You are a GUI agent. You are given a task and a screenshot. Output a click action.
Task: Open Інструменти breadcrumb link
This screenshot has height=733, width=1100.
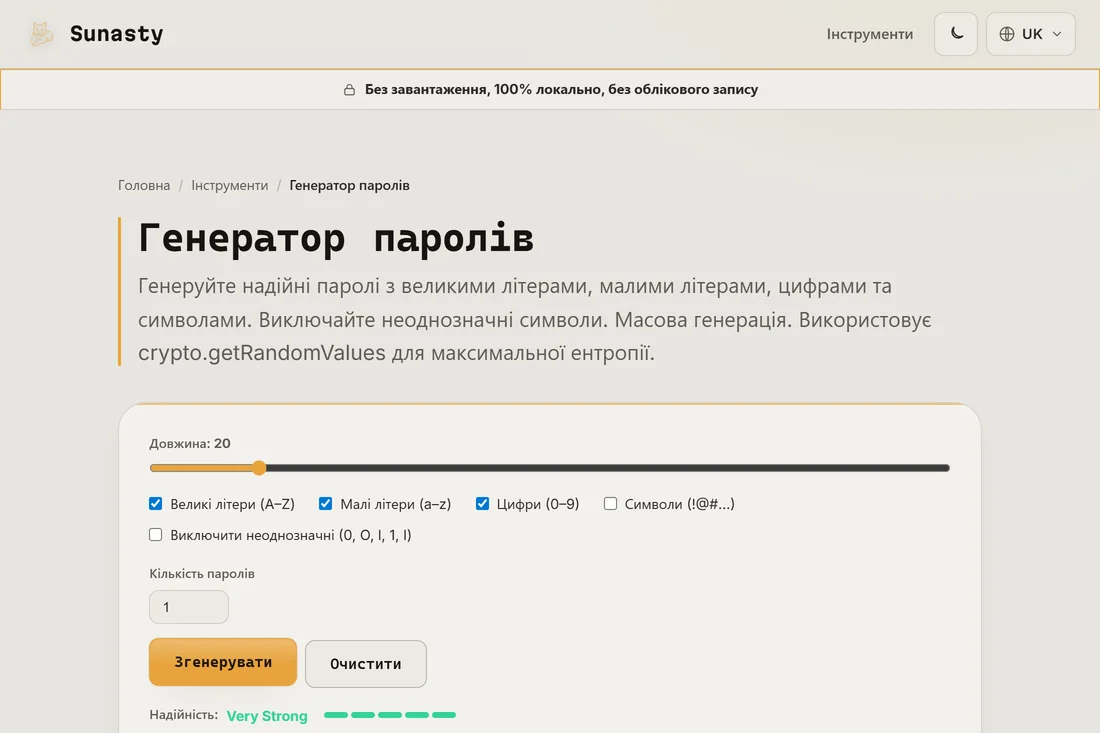coord(229,185)
